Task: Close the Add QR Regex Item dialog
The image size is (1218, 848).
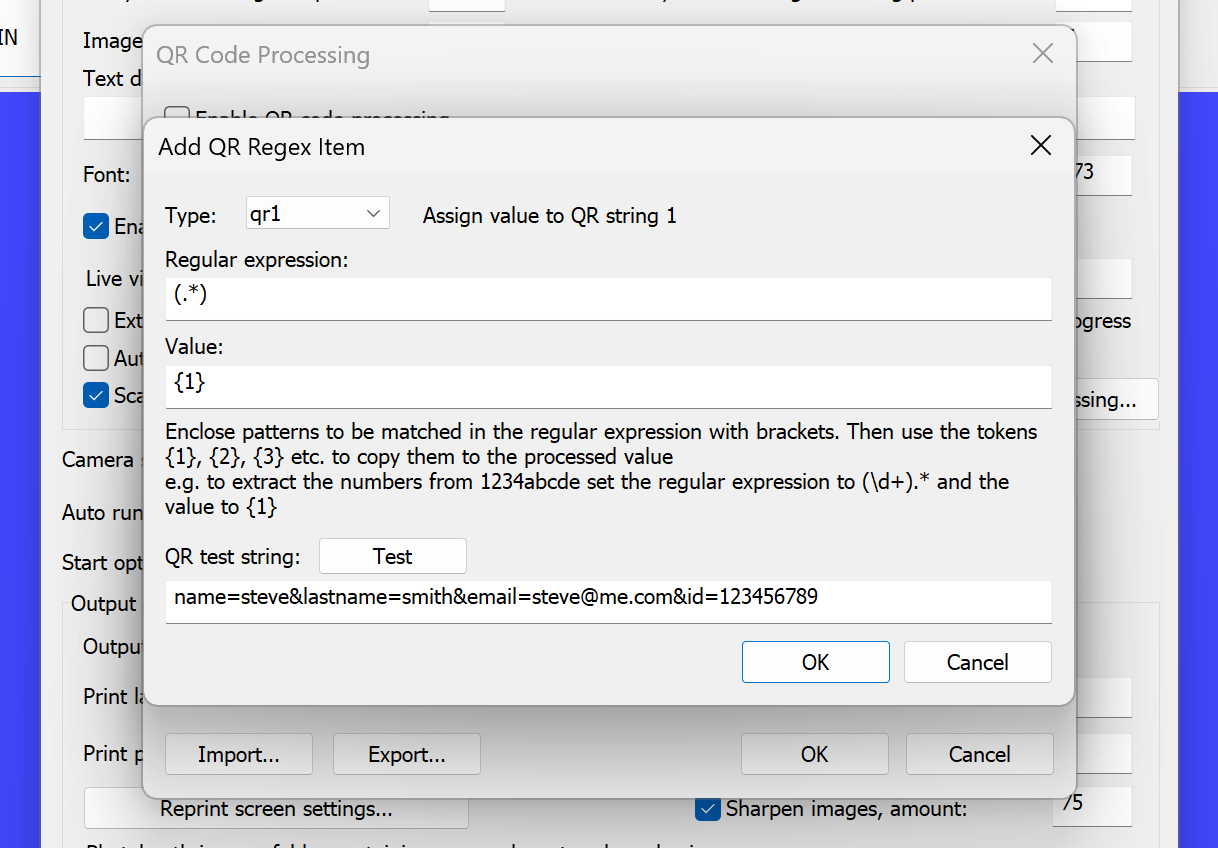Action: click(x=1040, y=146)
